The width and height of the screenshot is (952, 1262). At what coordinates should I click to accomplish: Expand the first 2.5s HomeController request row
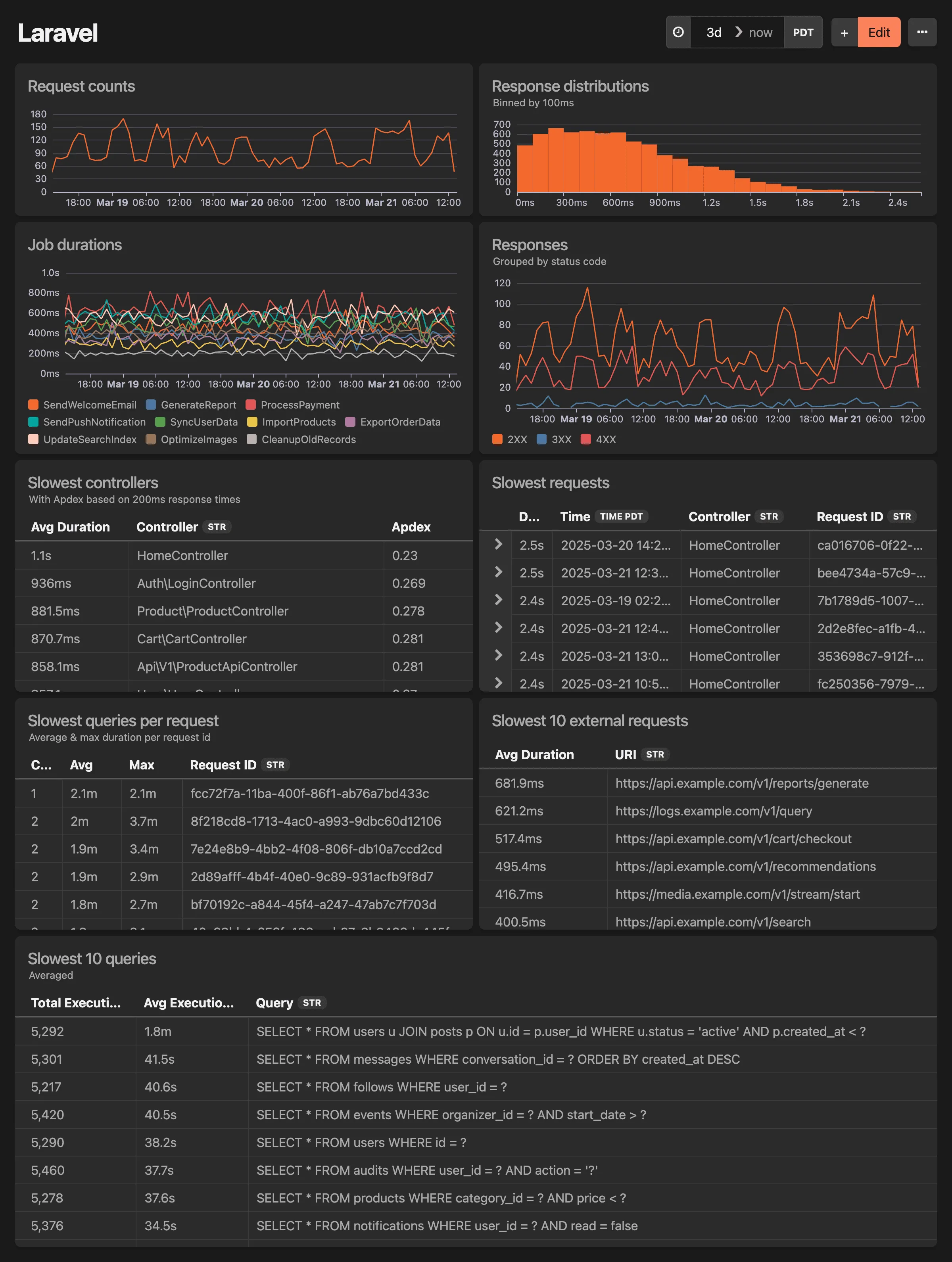coord(498,545)
